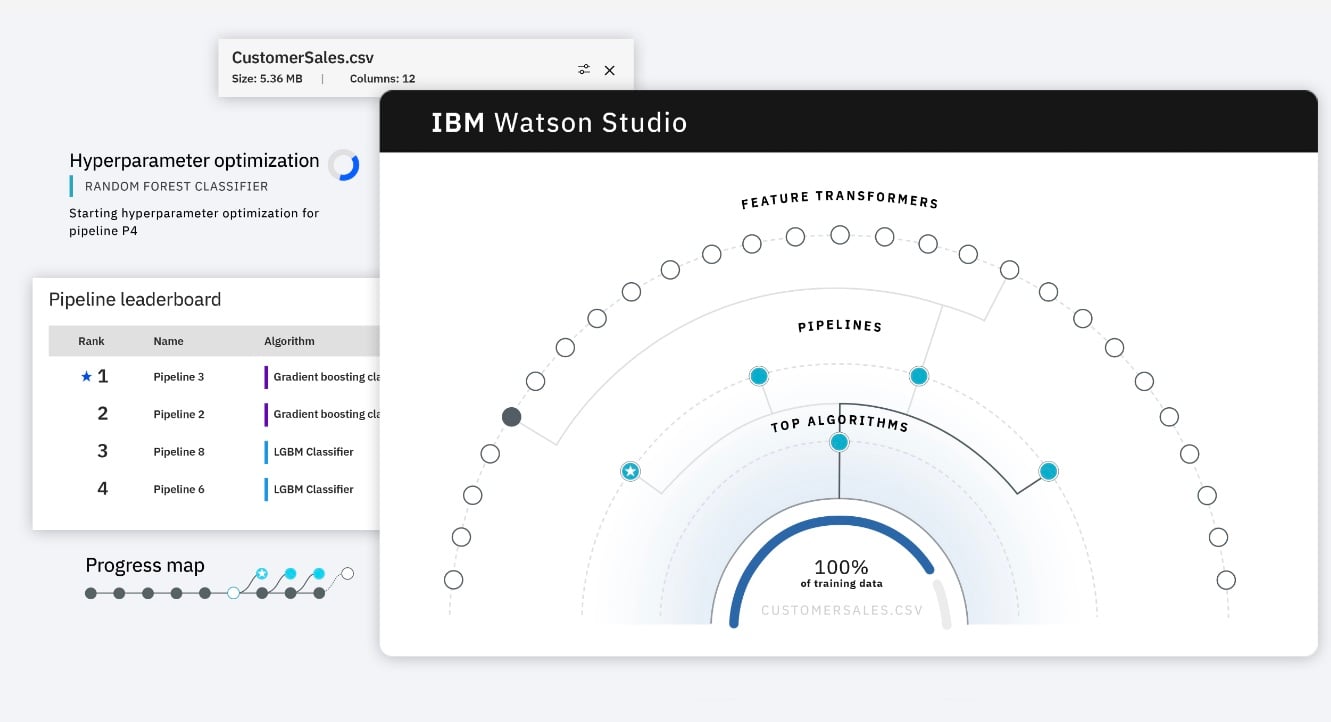Select the starred node in Progress map

click(261, 574)
